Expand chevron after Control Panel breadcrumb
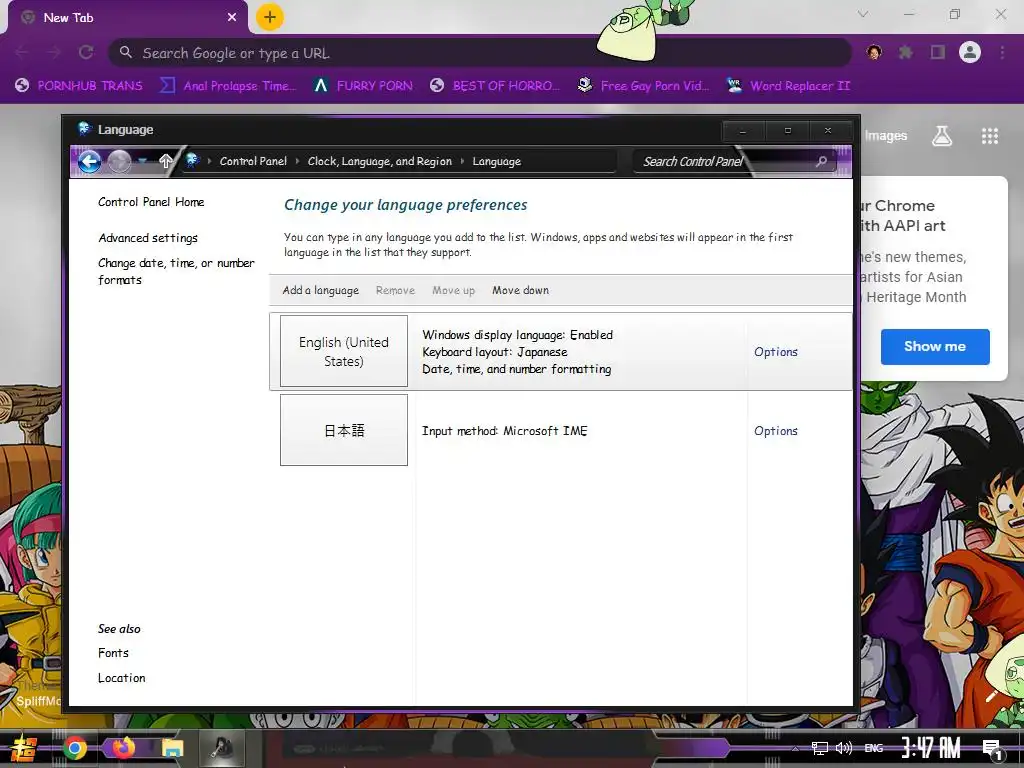This screenshot has width=1024, height=768. point(297,161)
